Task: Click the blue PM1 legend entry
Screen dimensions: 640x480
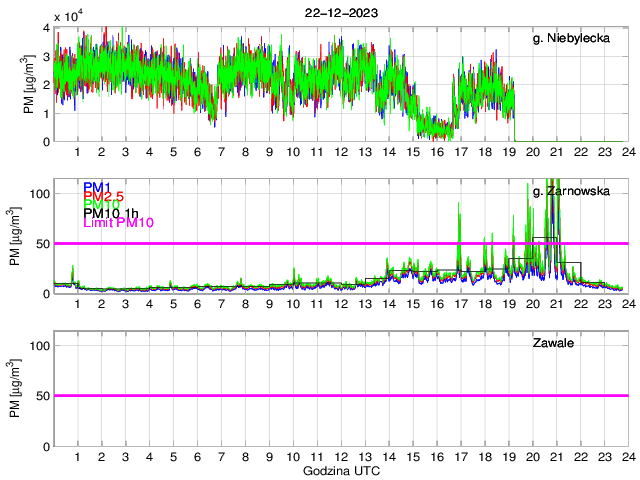Action: tap(97, 187)
